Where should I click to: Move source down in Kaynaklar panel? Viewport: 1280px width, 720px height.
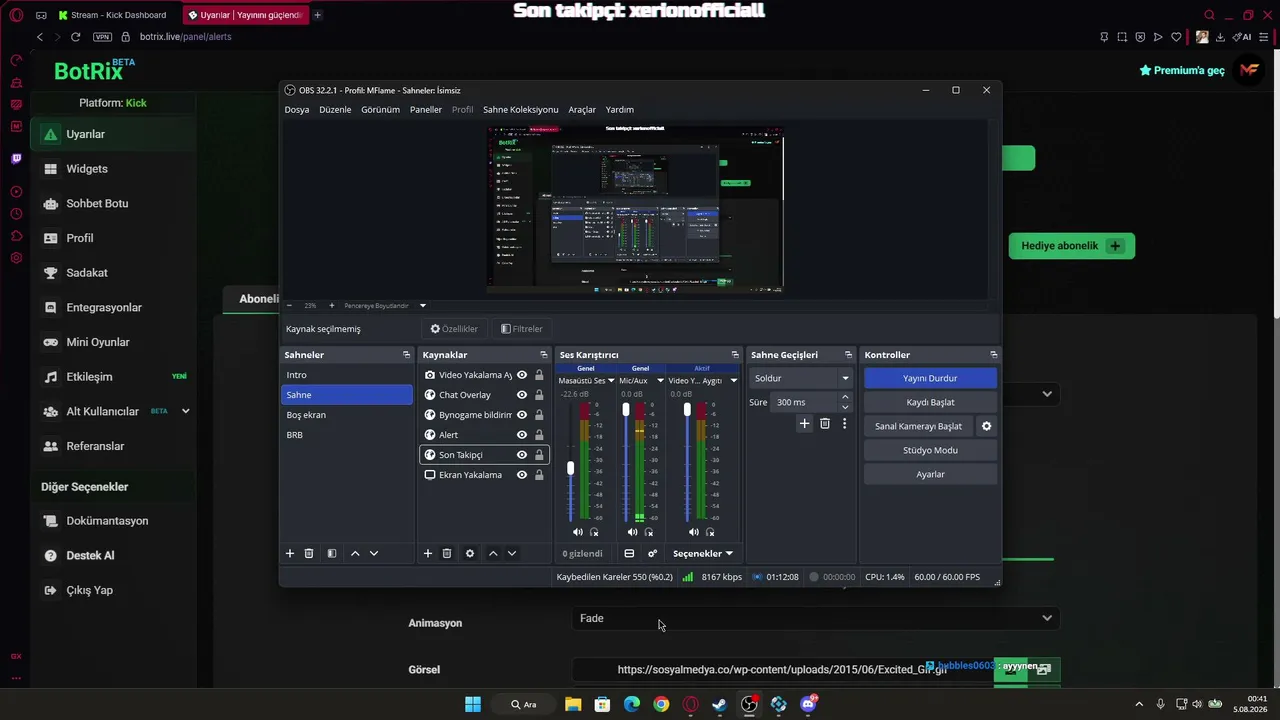click(512, 553)
